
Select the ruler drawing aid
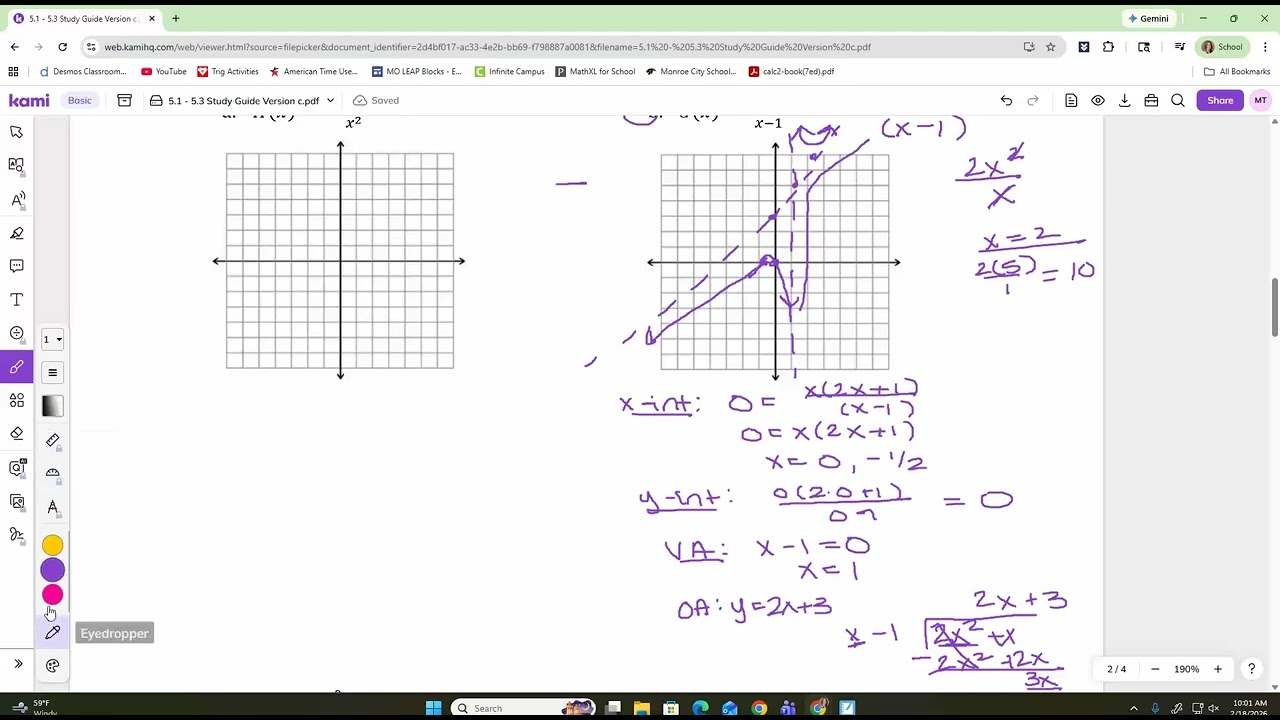point(53,440)
